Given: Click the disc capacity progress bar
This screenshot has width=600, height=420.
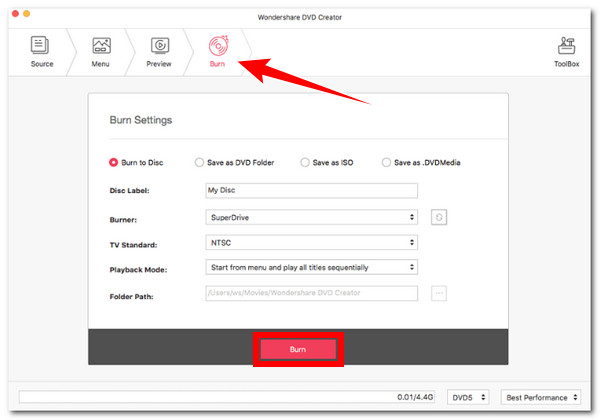Looking at the screenshot, I should coord(227,397).
